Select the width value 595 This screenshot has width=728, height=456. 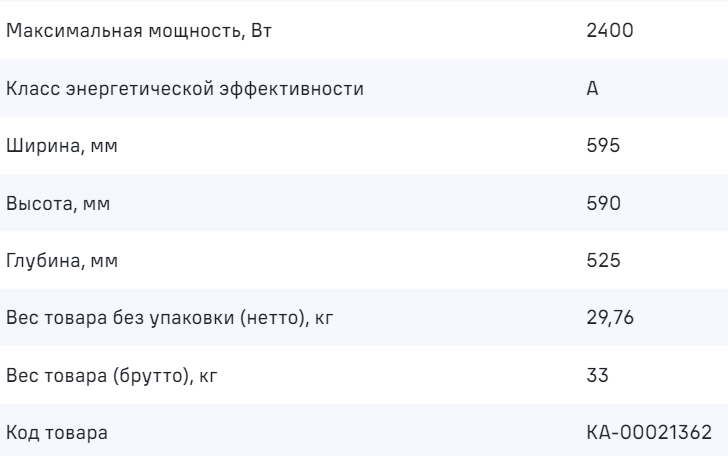pos(604,146)
